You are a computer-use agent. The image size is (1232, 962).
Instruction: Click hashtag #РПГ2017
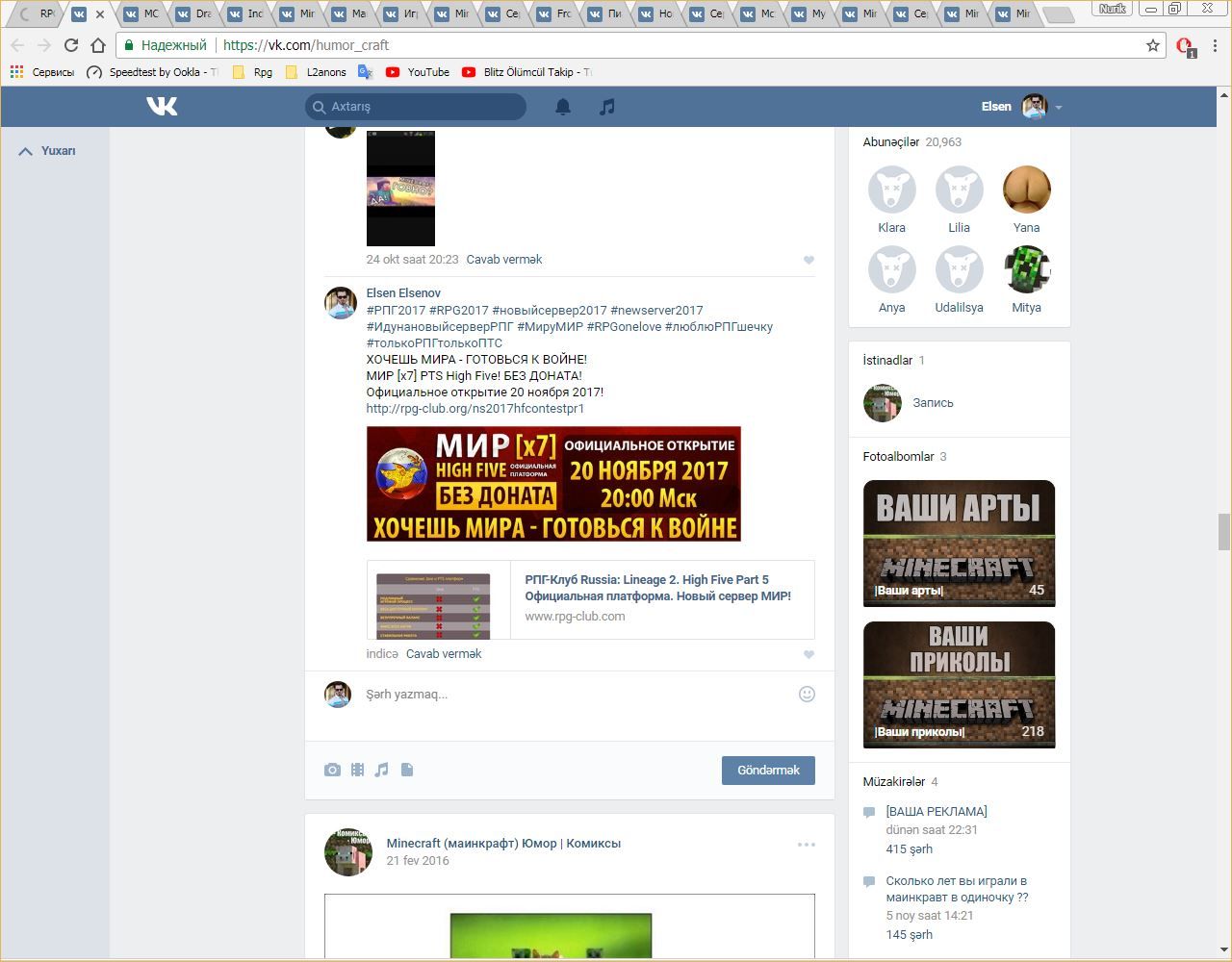pyautogui.click(x=396, y=311)
